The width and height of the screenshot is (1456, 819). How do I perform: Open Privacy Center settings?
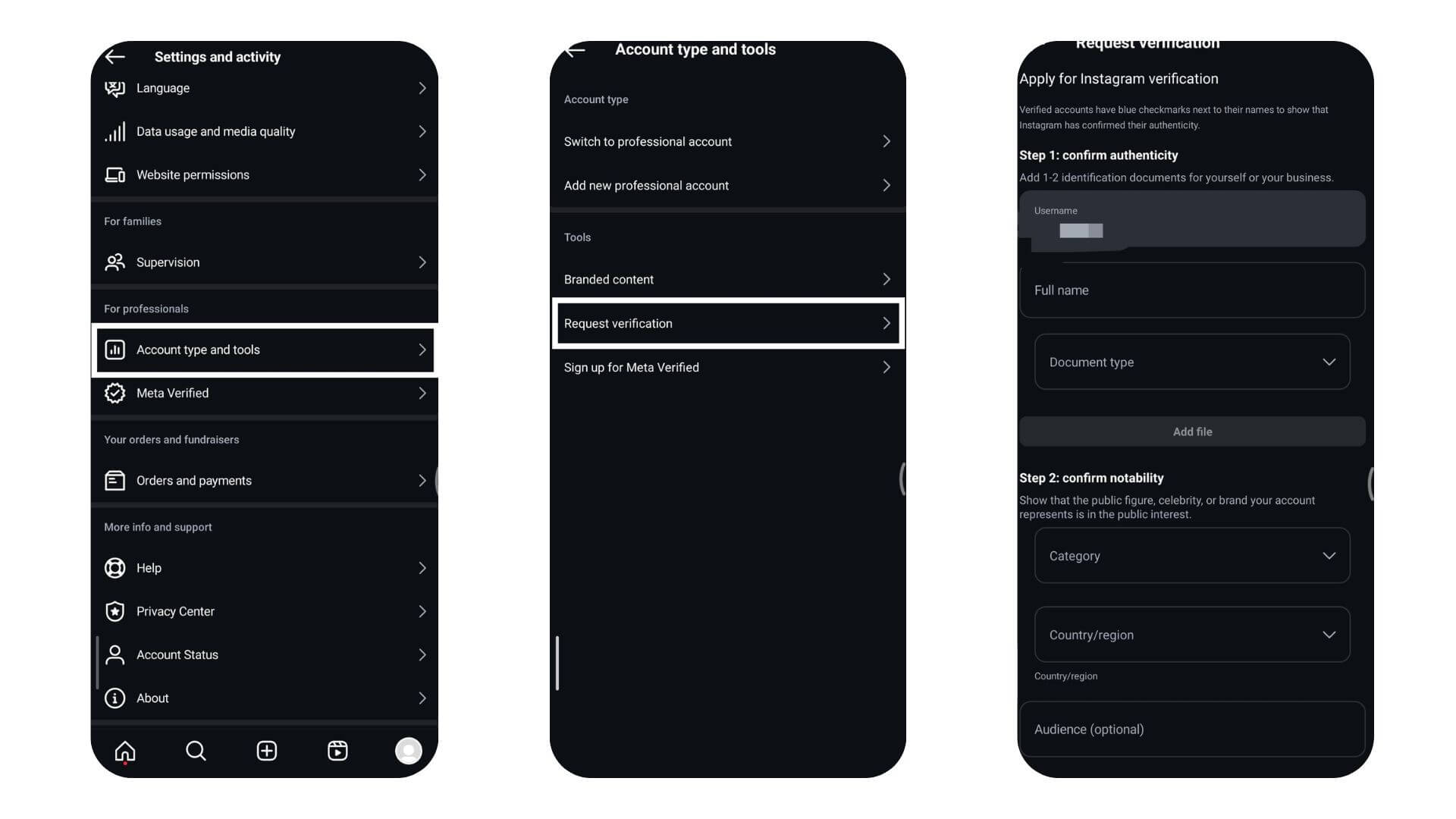265,611
